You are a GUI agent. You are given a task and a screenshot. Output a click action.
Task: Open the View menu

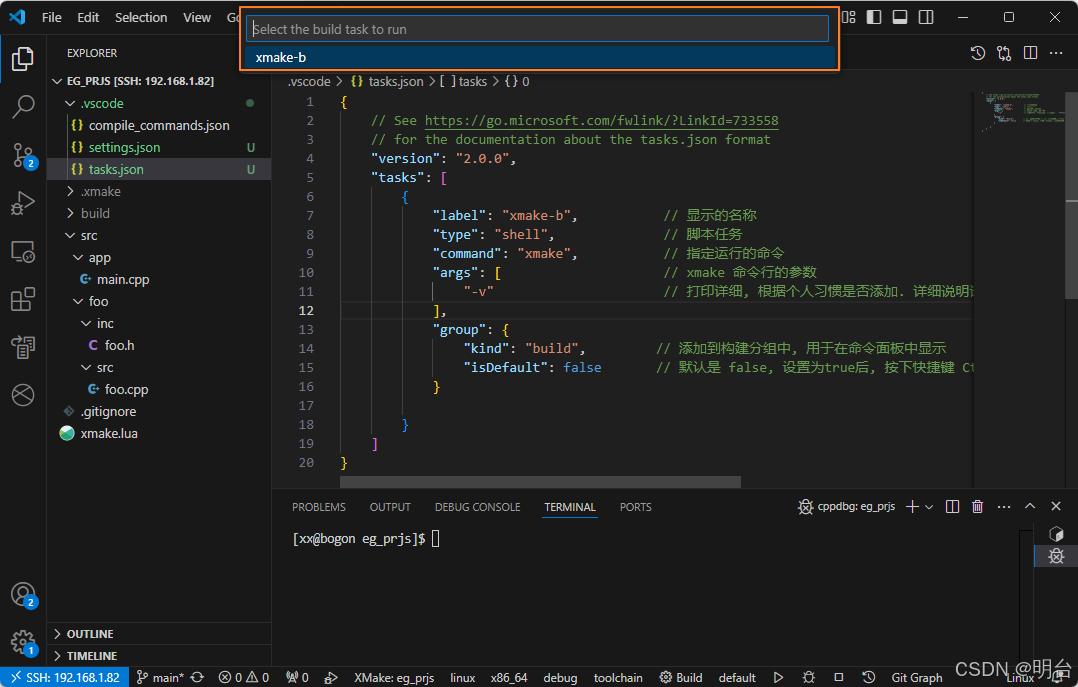(197, 17)
